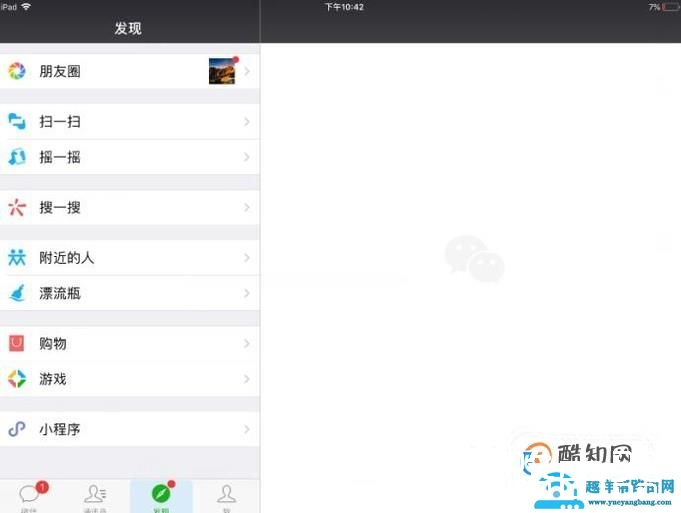681x513 pixels.
Task: Open the chevron on 购物 row
Action: [247, 344]
